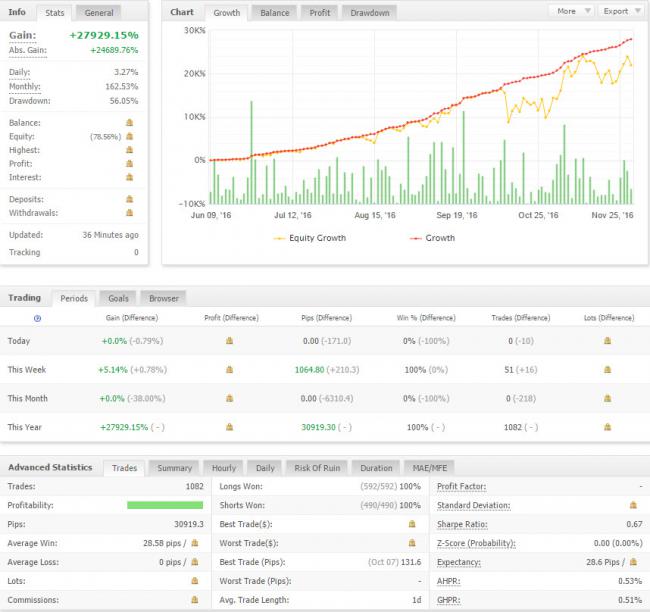Click the lock icon next to Balance

click(129, 122)
